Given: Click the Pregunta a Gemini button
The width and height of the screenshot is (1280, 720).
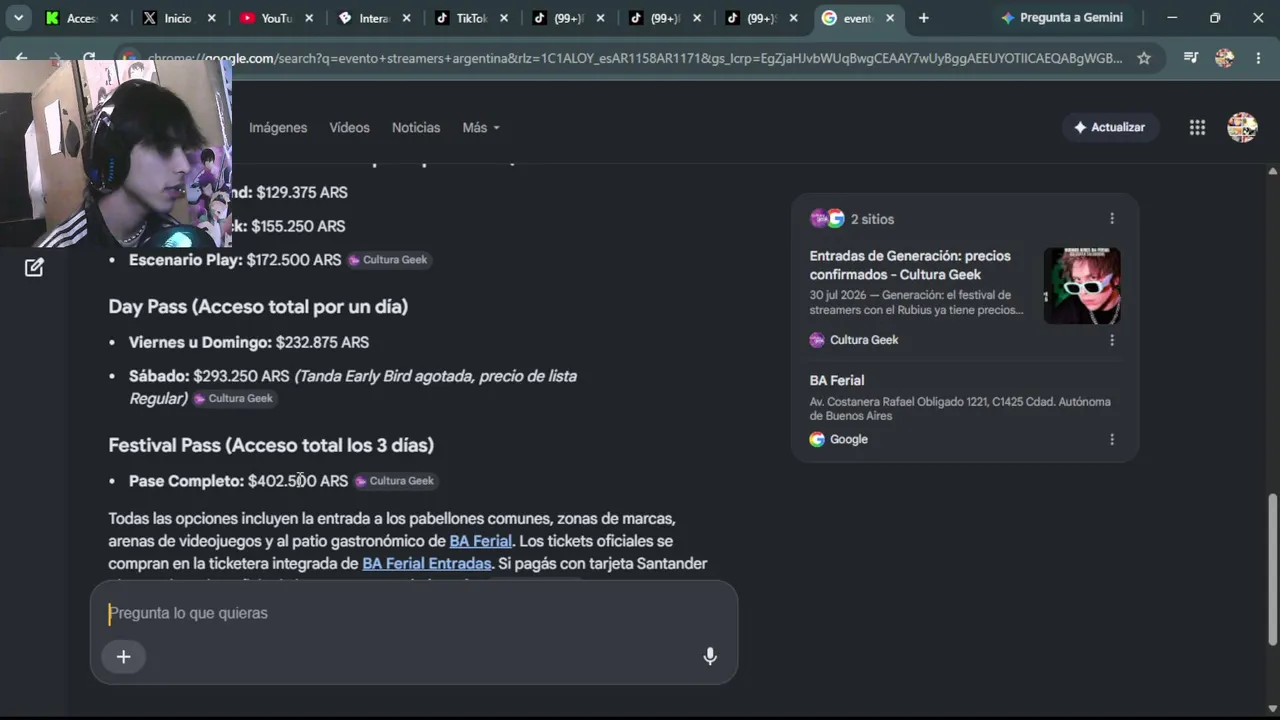Looking at the screenshot, I should click(x=1062, y=18).
